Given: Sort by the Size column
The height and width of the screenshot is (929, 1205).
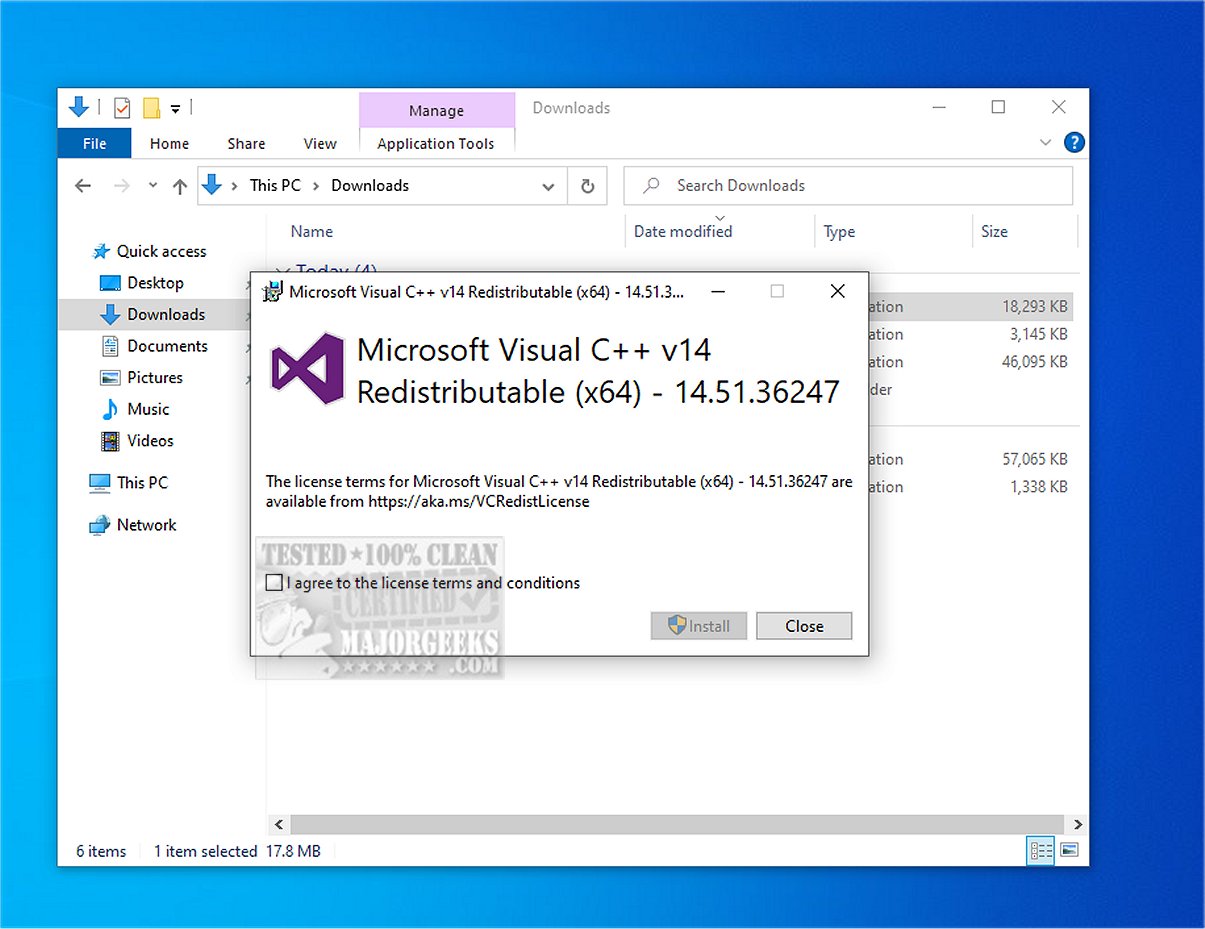Looking at the screenshot, I should [994, 231].
